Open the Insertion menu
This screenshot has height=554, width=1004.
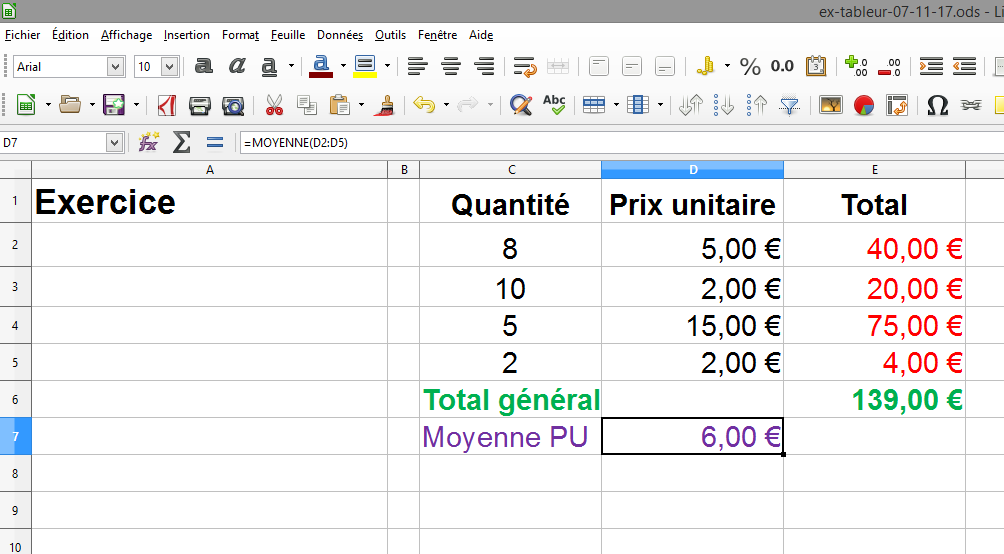186,35
